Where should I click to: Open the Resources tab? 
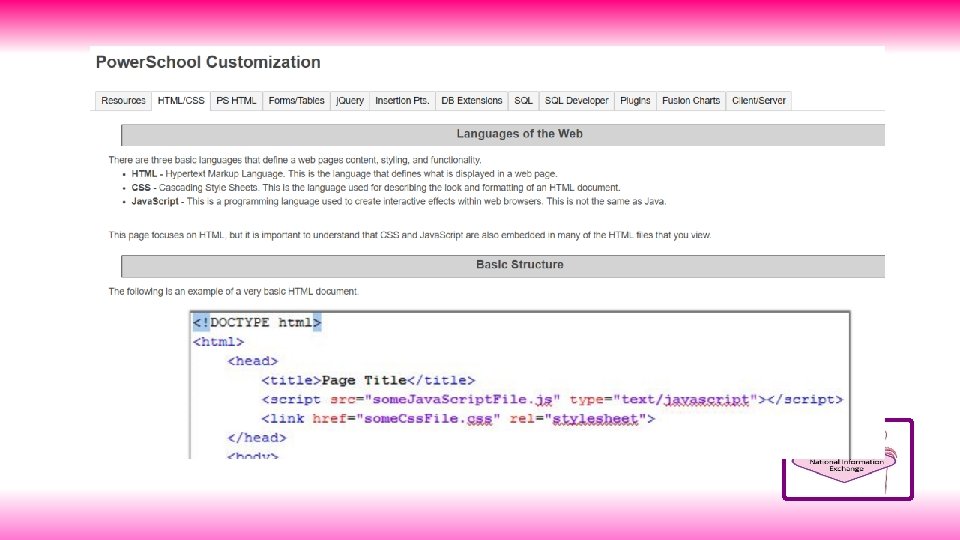123,101
